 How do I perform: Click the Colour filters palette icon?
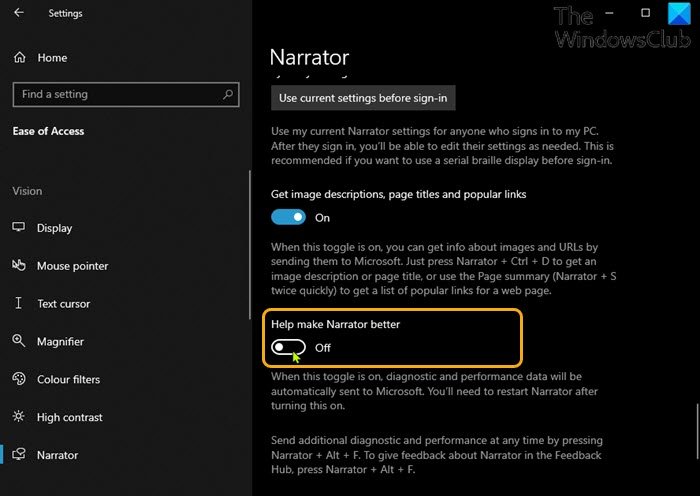(x=18, y=379)
